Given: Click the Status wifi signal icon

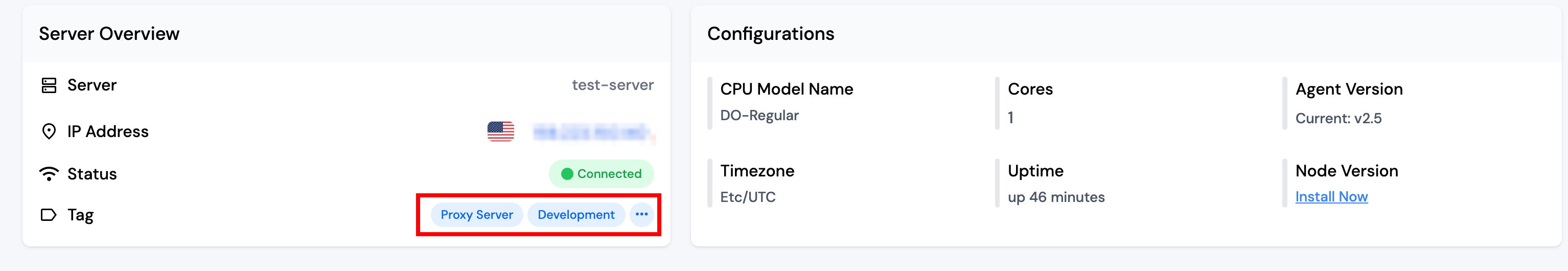Looking at the screenshot, I should click(49, 174).
